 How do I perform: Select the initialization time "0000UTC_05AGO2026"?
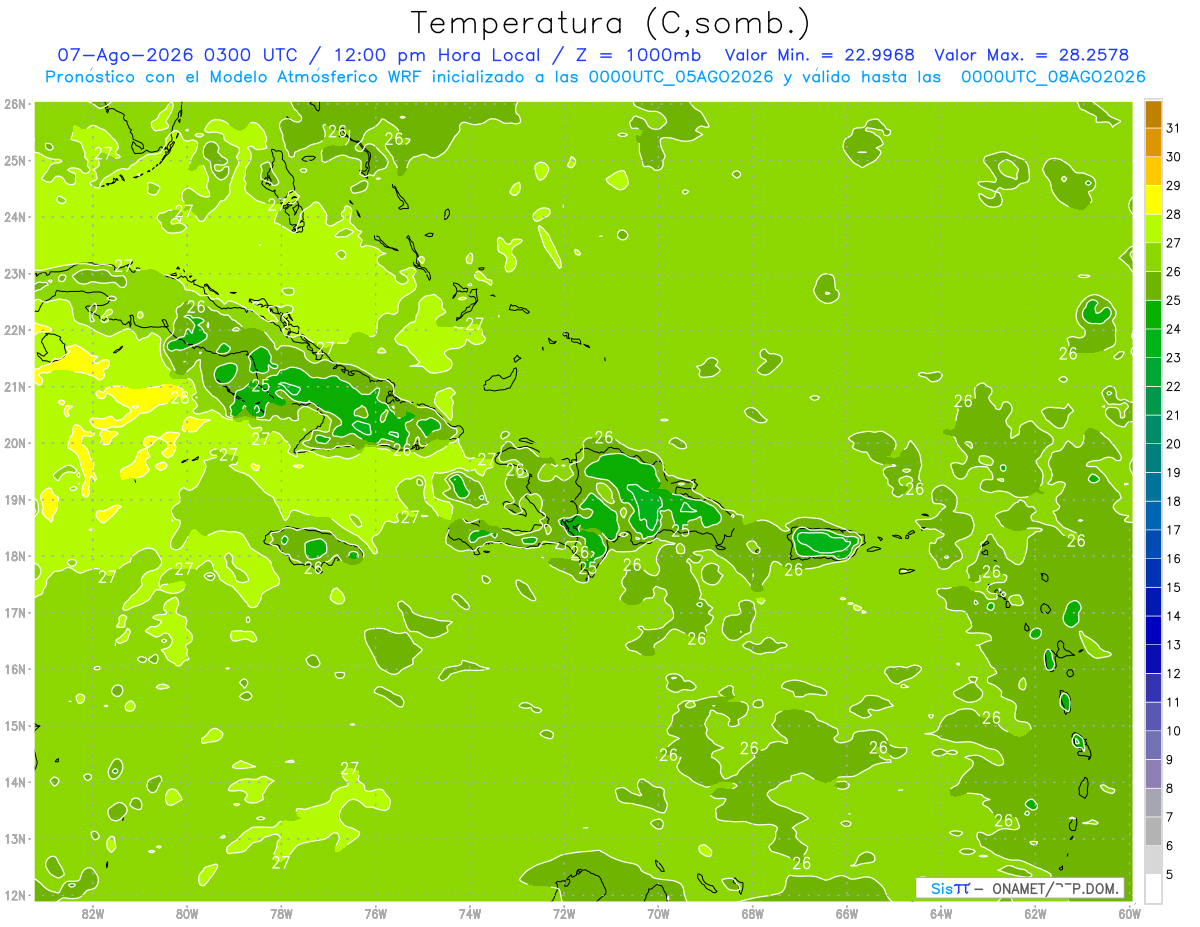(681, 77)
